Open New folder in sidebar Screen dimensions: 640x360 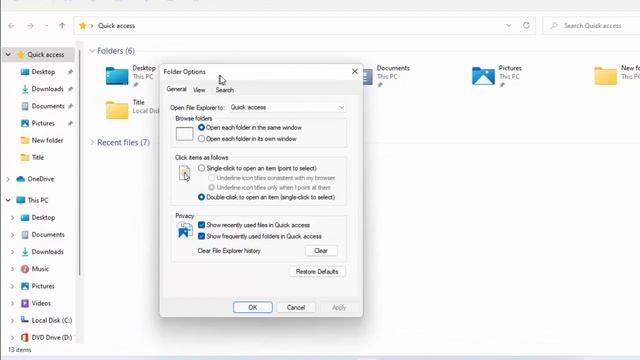click(47, 140)
